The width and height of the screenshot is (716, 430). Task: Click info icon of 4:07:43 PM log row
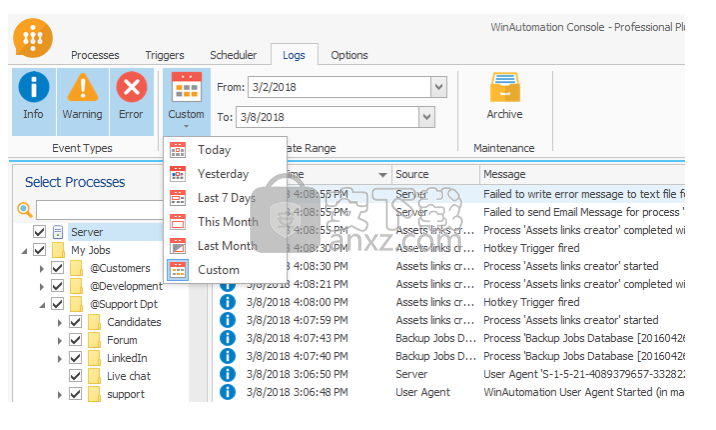point(227,338)
